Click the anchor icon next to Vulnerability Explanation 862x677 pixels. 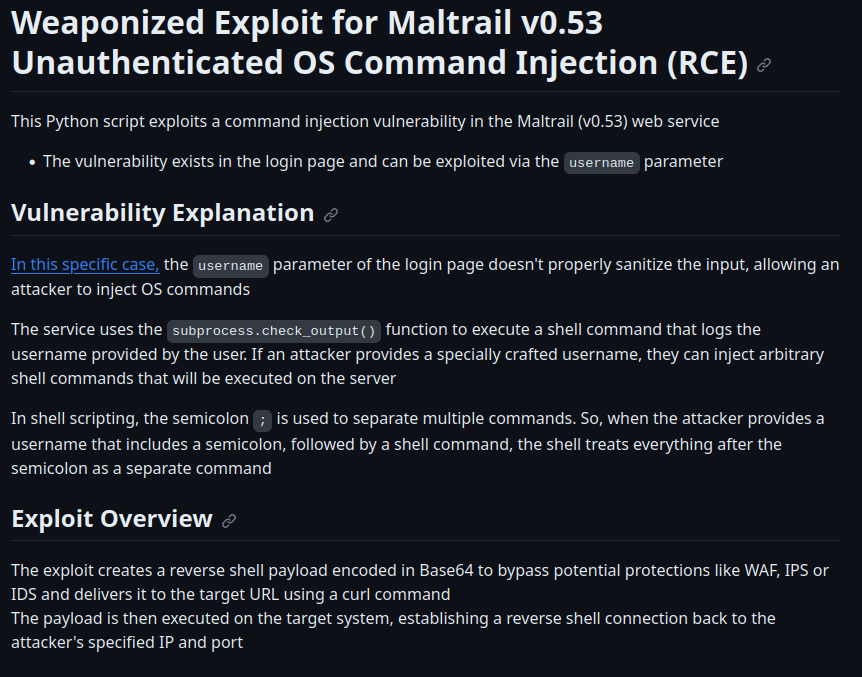coord(331,214)
